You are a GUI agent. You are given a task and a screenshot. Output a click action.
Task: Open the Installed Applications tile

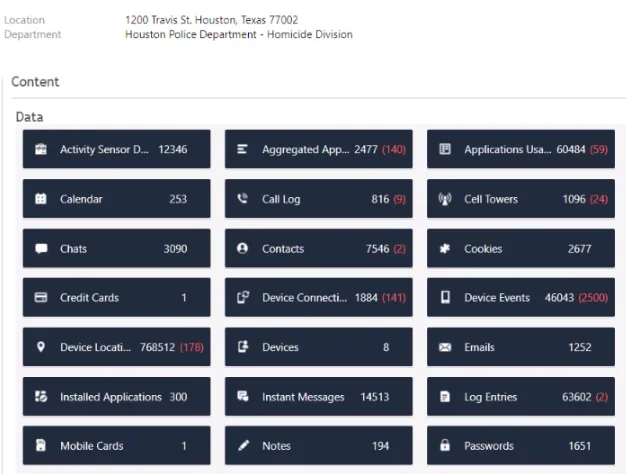point(116,397)
